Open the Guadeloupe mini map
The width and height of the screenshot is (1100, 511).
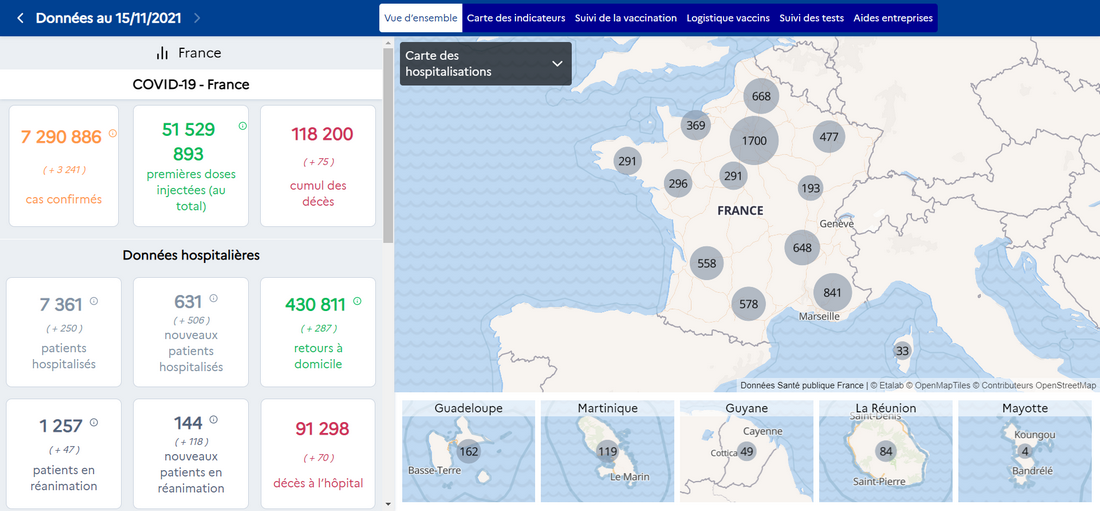[469, 451]
